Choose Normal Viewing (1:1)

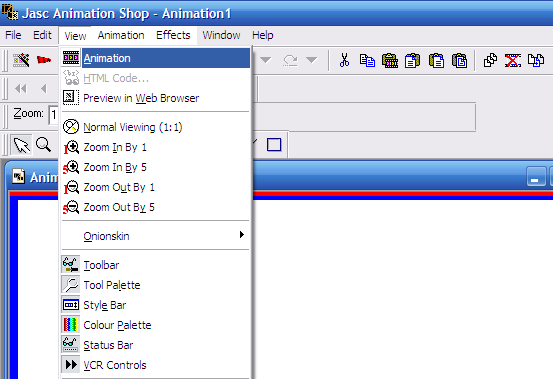pyautogui.click(x=156, y=127)
